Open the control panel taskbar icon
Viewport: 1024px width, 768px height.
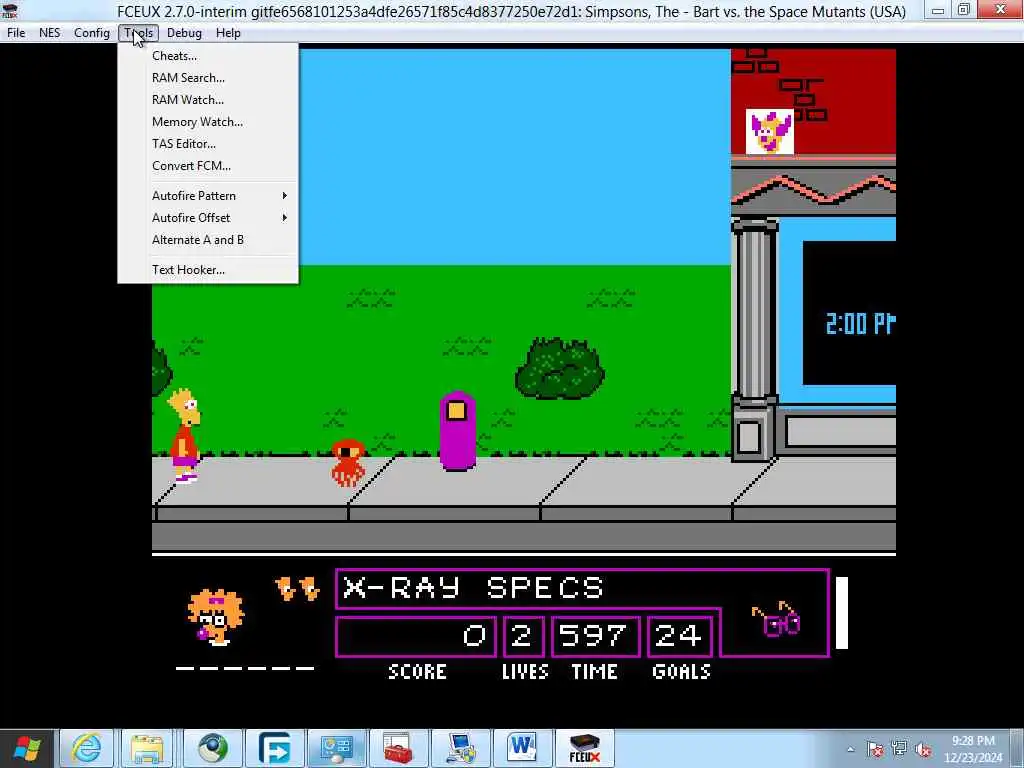(x=337, y=749)
